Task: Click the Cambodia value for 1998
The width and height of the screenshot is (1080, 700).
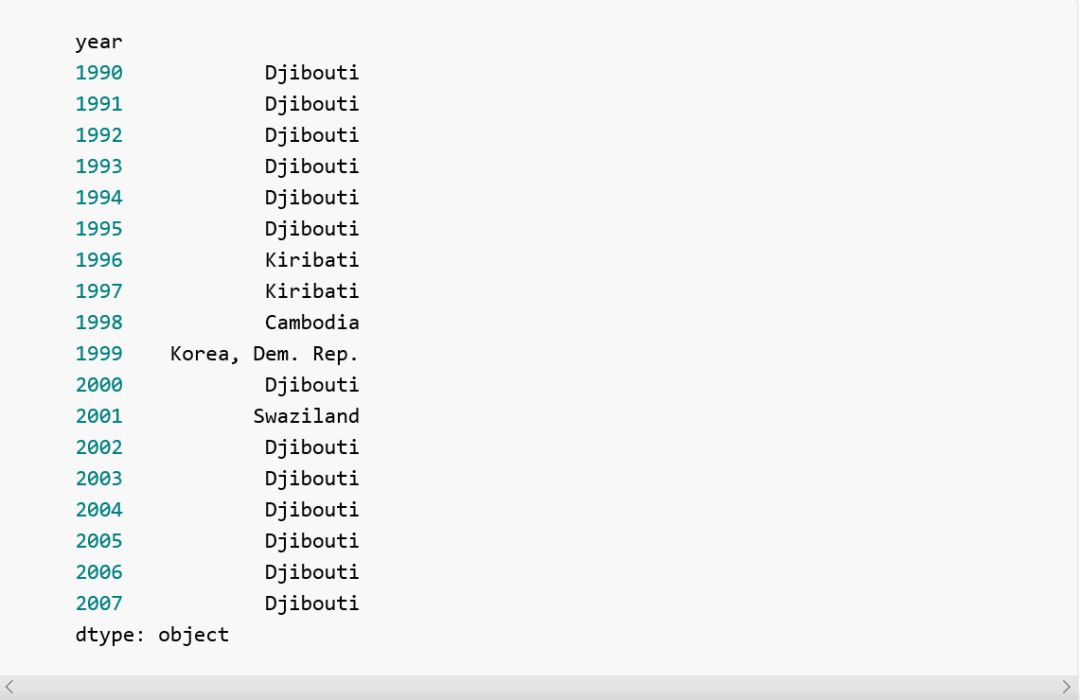Action: point(312,322)
